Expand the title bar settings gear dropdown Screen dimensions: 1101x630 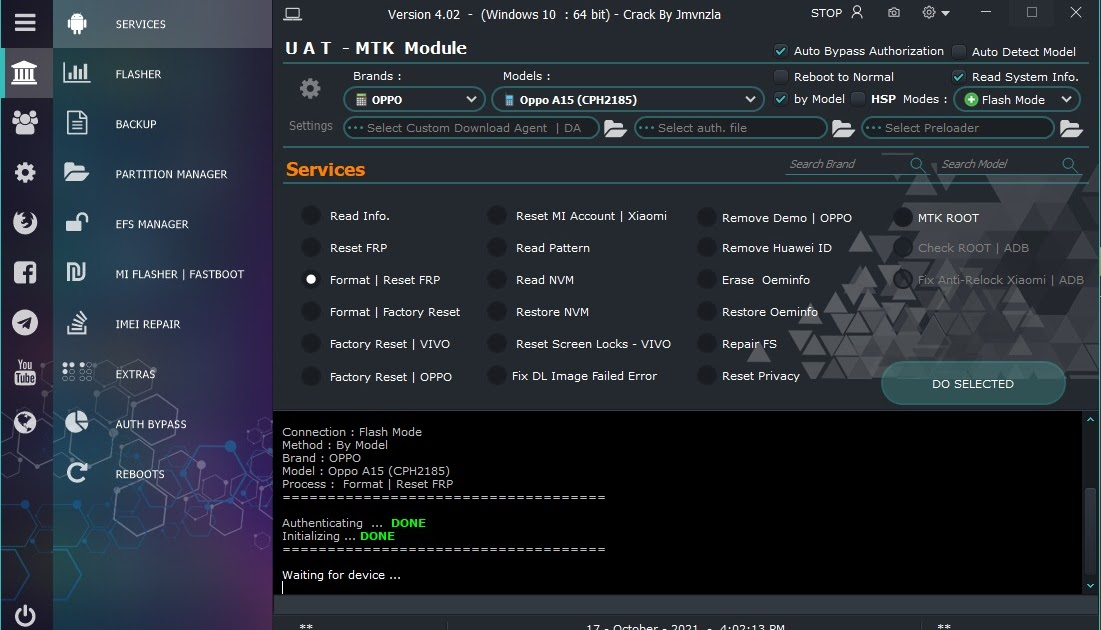tap(936, 13)
